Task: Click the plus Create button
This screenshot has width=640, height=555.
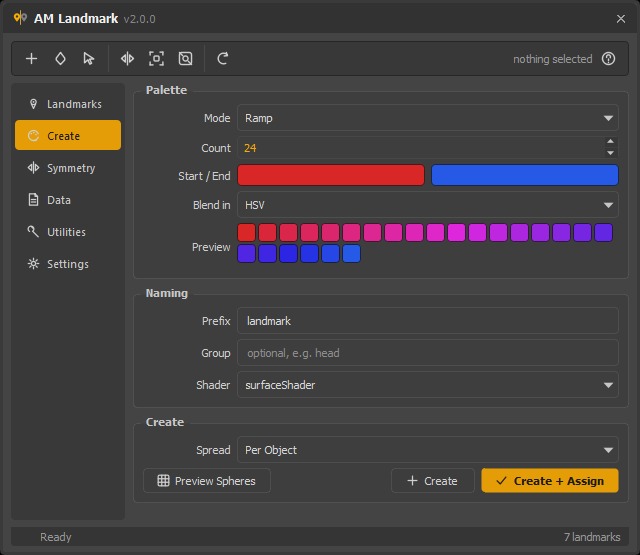Action: tap(433, 481)
